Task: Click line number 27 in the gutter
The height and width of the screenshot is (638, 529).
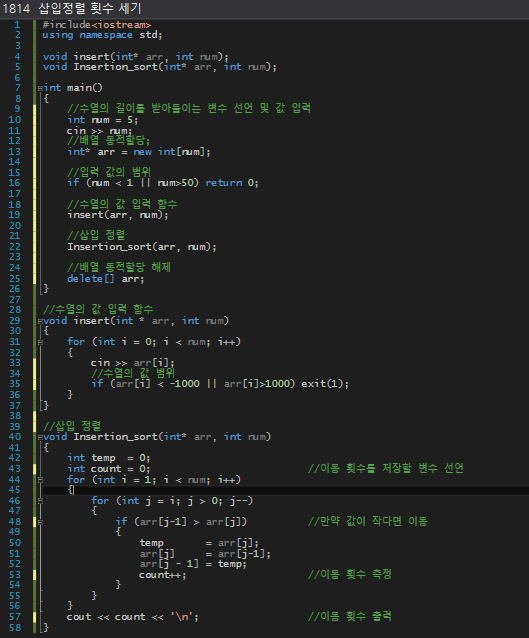Action: 15,299
